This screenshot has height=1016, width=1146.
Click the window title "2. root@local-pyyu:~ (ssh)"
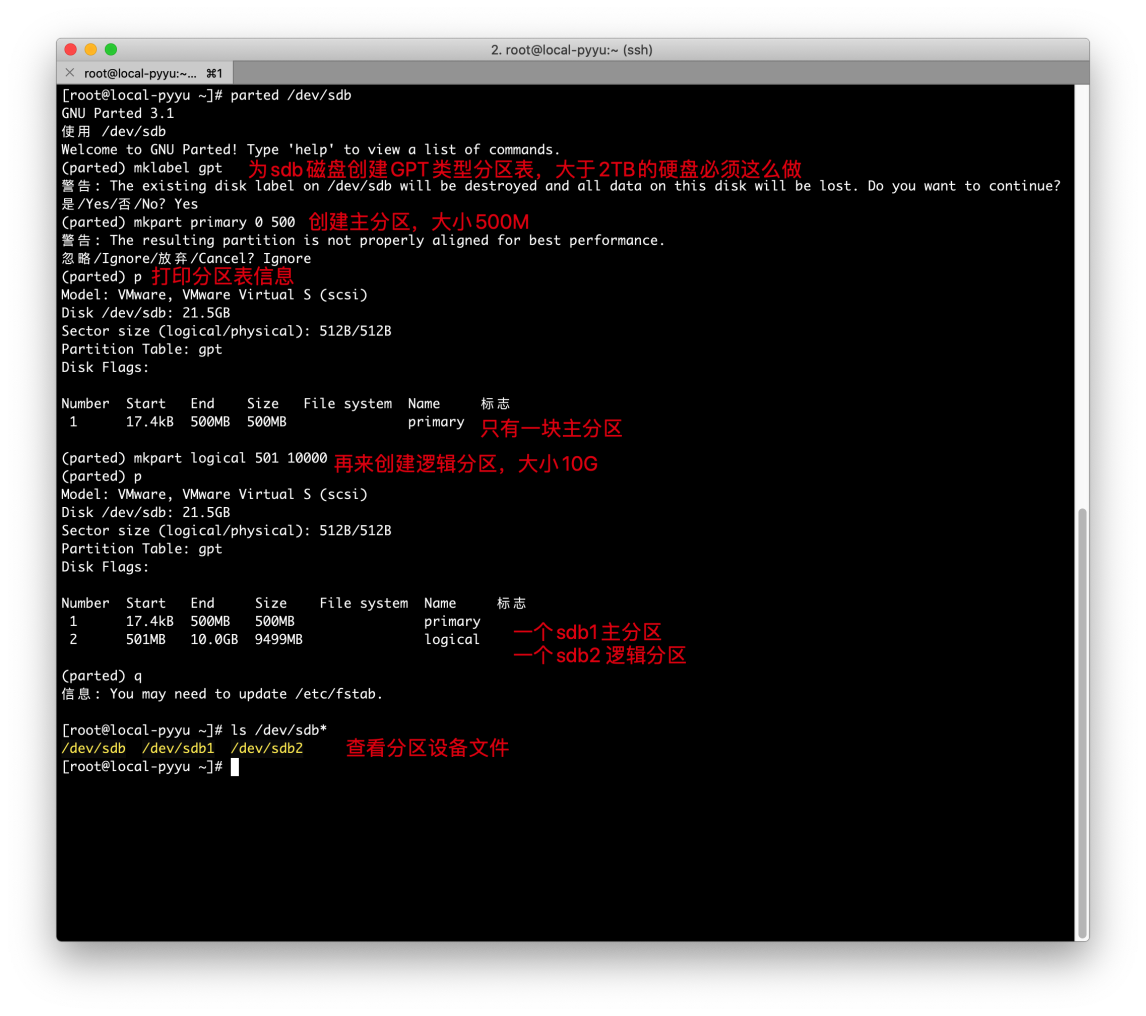point(572,50)
